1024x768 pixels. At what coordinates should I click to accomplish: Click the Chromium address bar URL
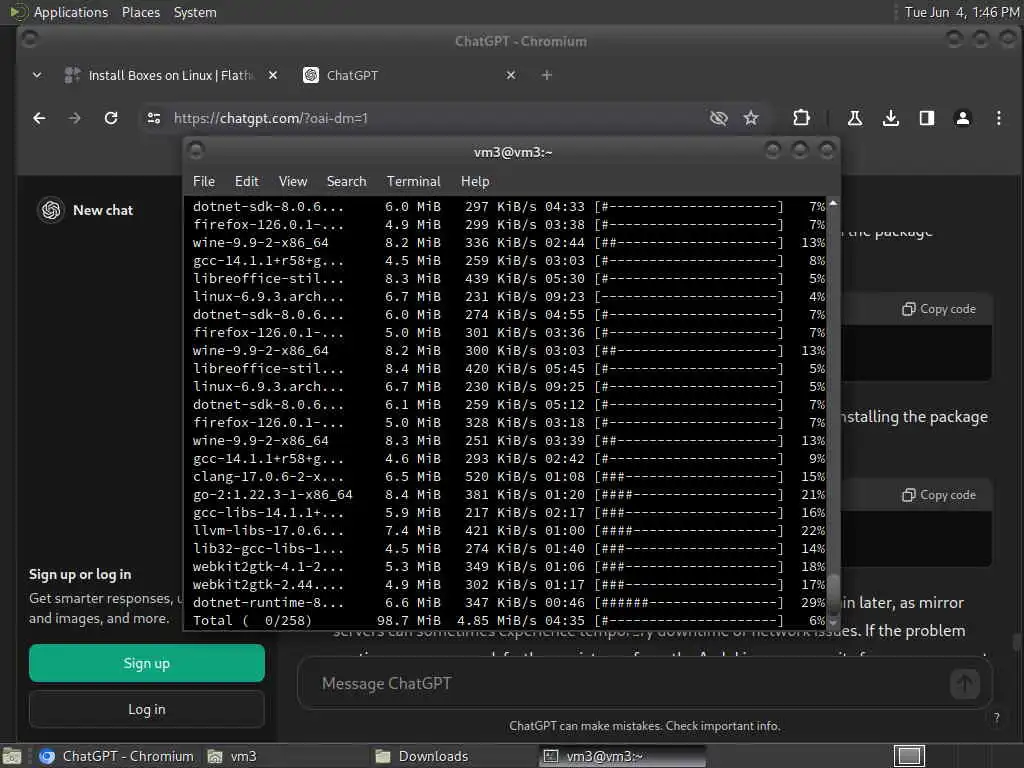click(270, 118)
